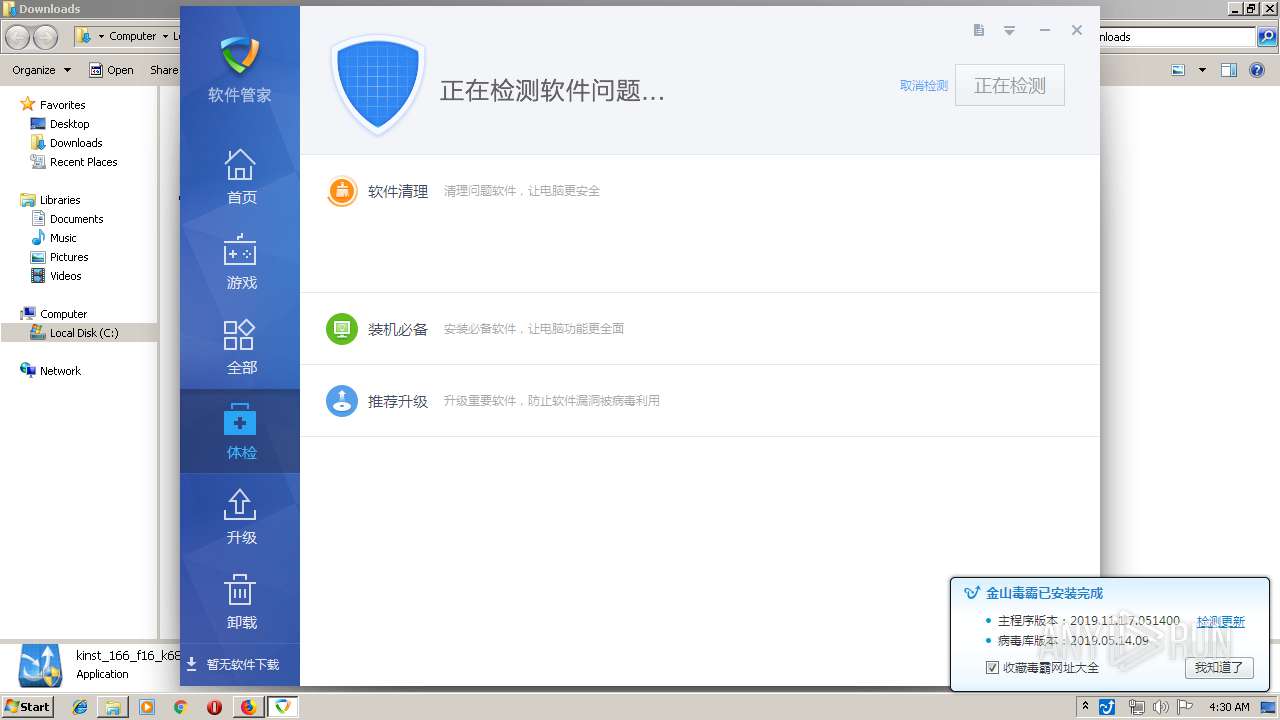Click Computer breadcrumb in address bar
Viewport: 1280px width, 720px height.
(x=132, y=37)
